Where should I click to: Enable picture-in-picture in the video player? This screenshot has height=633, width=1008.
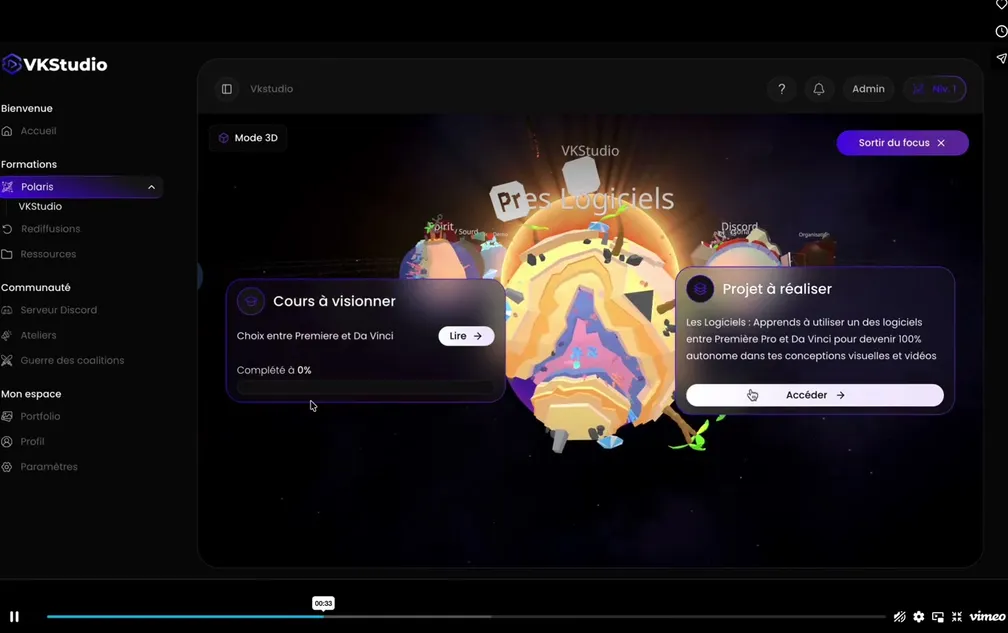[x=937, y=617]
